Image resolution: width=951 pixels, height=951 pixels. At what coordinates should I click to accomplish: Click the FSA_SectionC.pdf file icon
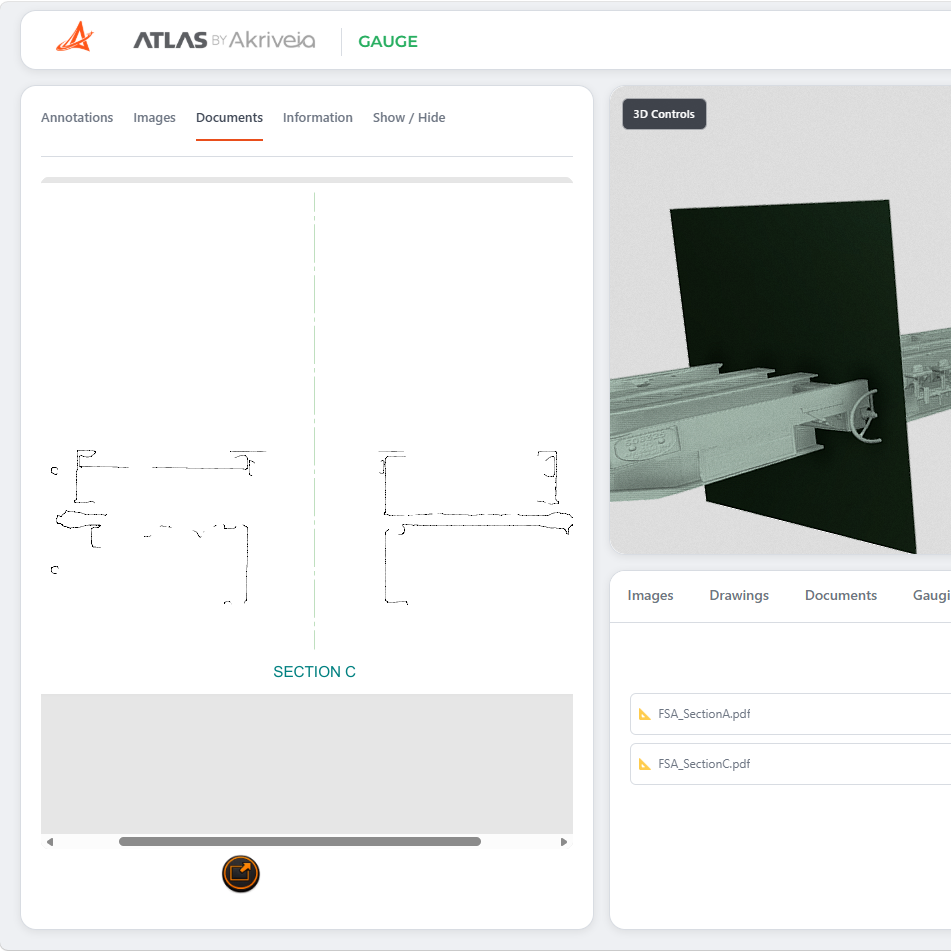pos(645,764)
